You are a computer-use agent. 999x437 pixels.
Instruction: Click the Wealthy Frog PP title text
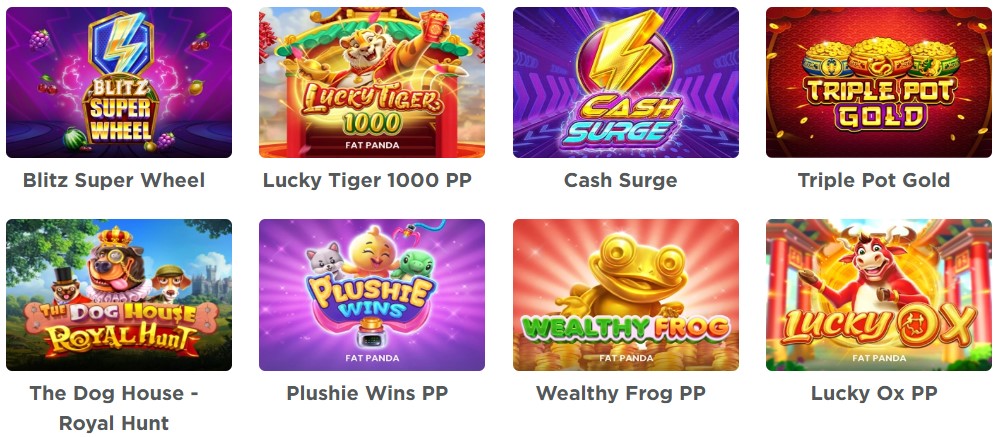coord(621,394)
